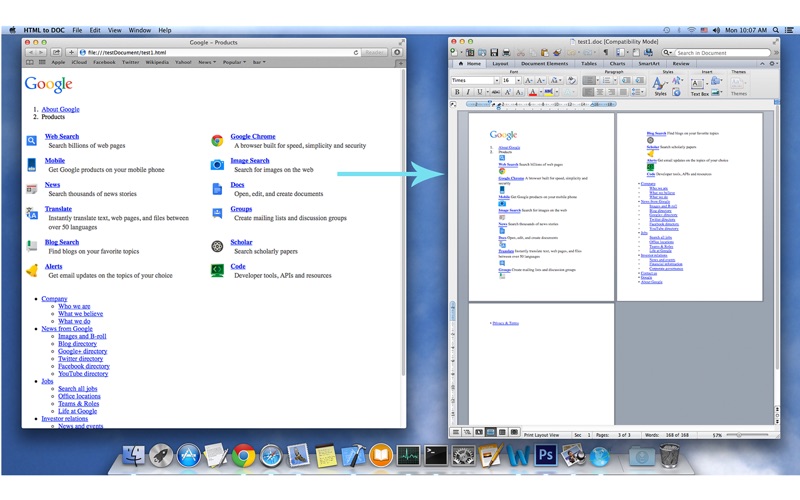This screenshot has height=500, width=800.
Task: Toggle Align Text Right
Action: [611, 92]
